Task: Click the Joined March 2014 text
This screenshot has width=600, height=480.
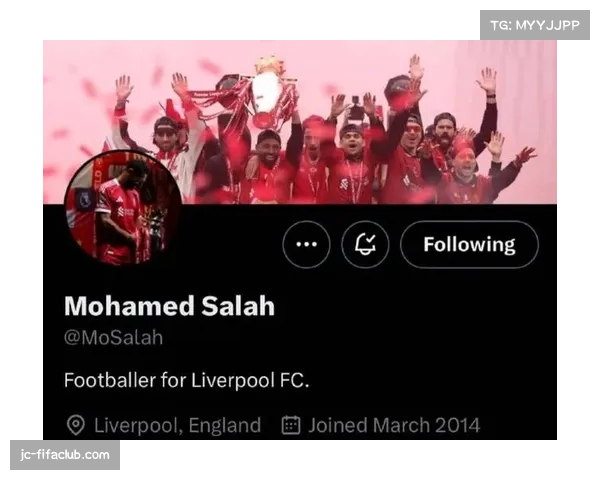Action: point(394,425)
